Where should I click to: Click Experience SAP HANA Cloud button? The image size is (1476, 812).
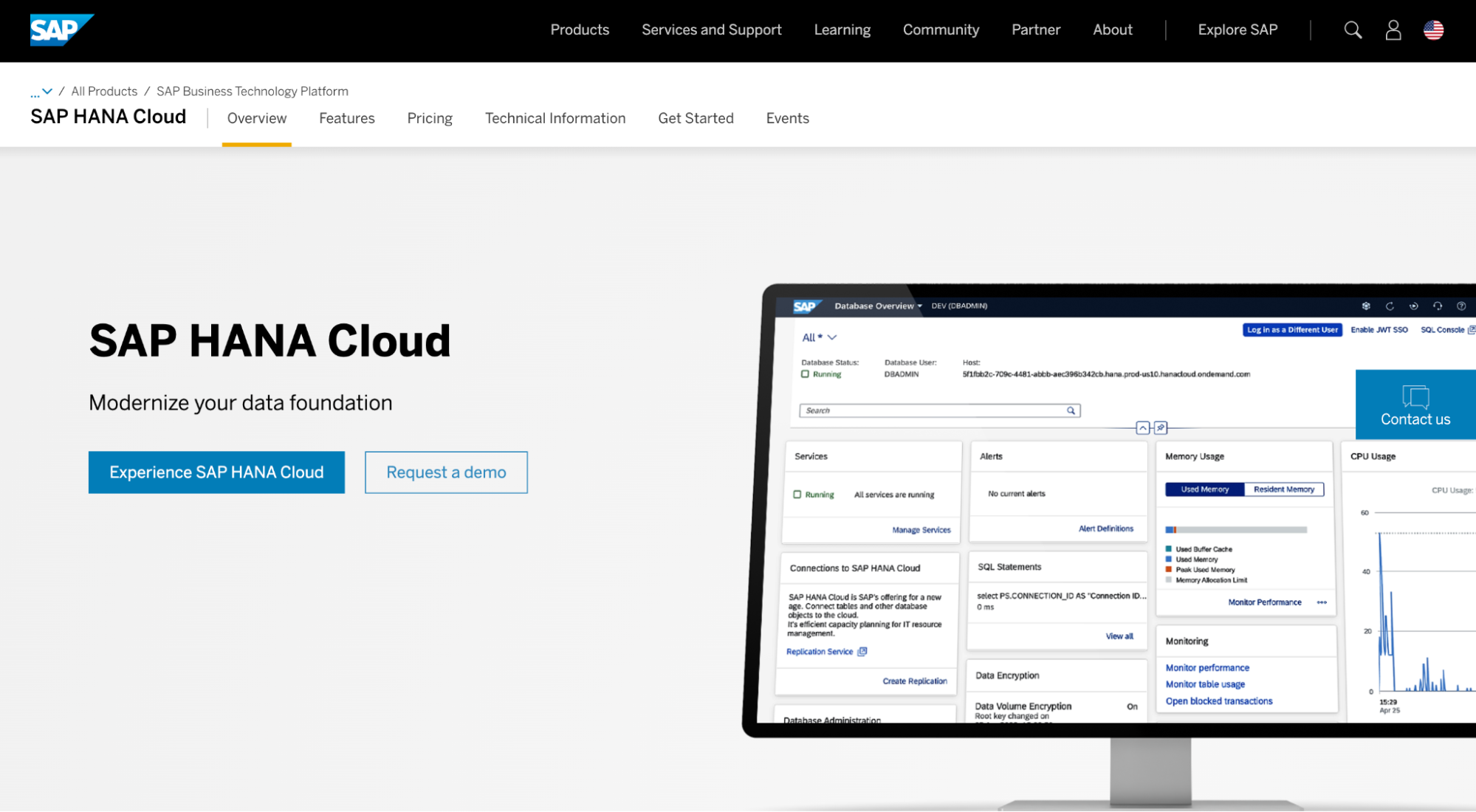coord(216,472)
